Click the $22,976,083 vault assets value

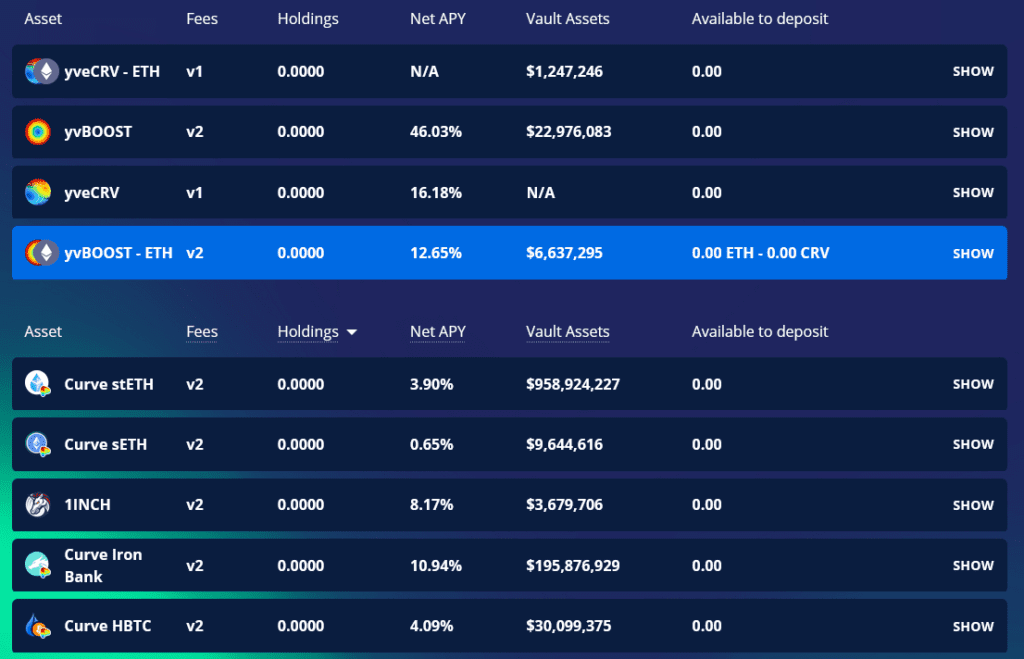(568, 132)
